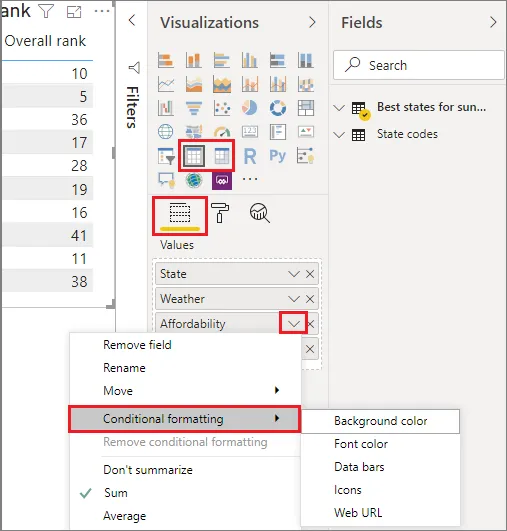Select the Table visualization icon
Image resolution: width=507 pixels, height=531 pixels.
[x=194, y=156]
